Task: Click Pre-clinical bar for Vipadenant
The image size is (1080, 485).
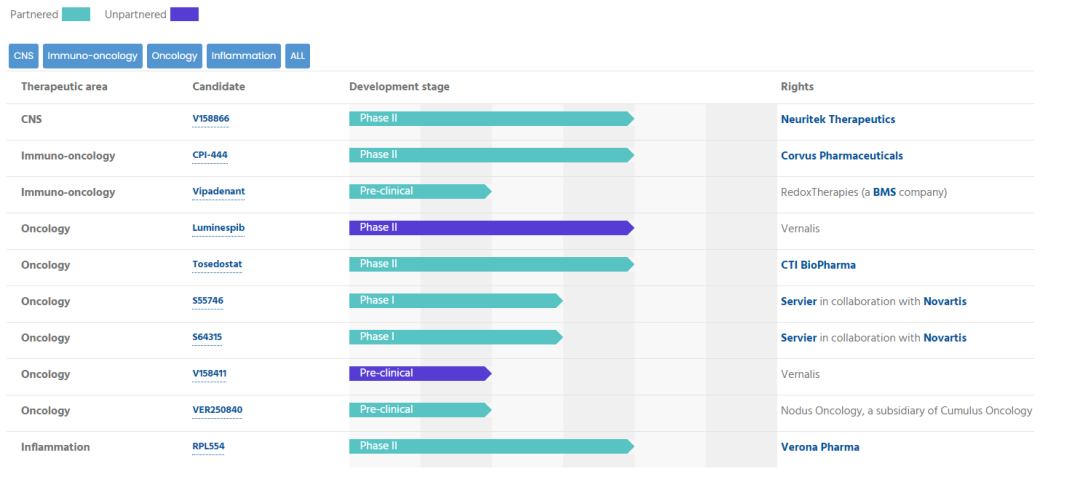Action: point(420,191)
